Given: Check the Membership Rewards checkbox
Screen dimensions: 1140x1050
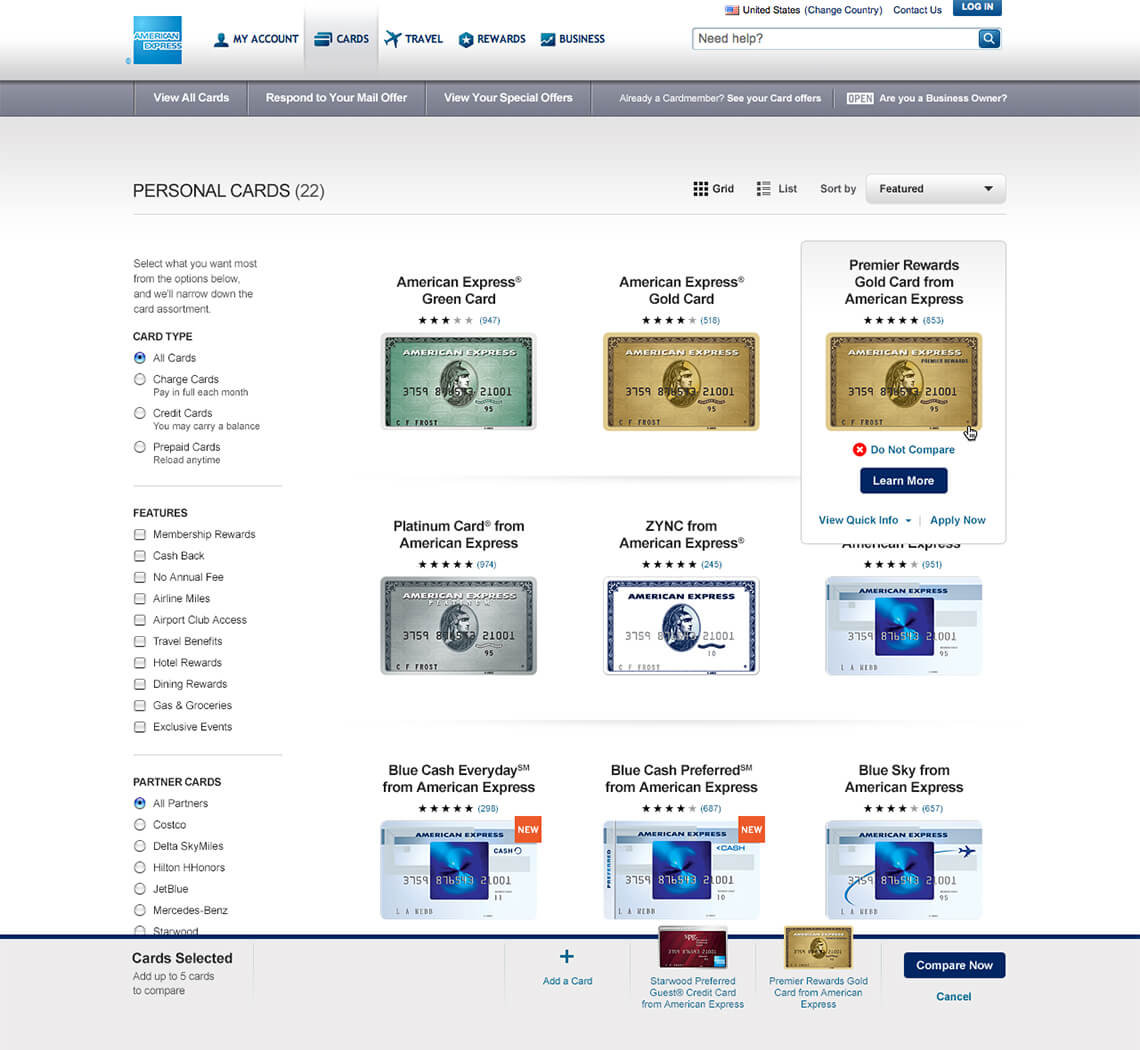Looking at the screenshot, I should point(140,534).
